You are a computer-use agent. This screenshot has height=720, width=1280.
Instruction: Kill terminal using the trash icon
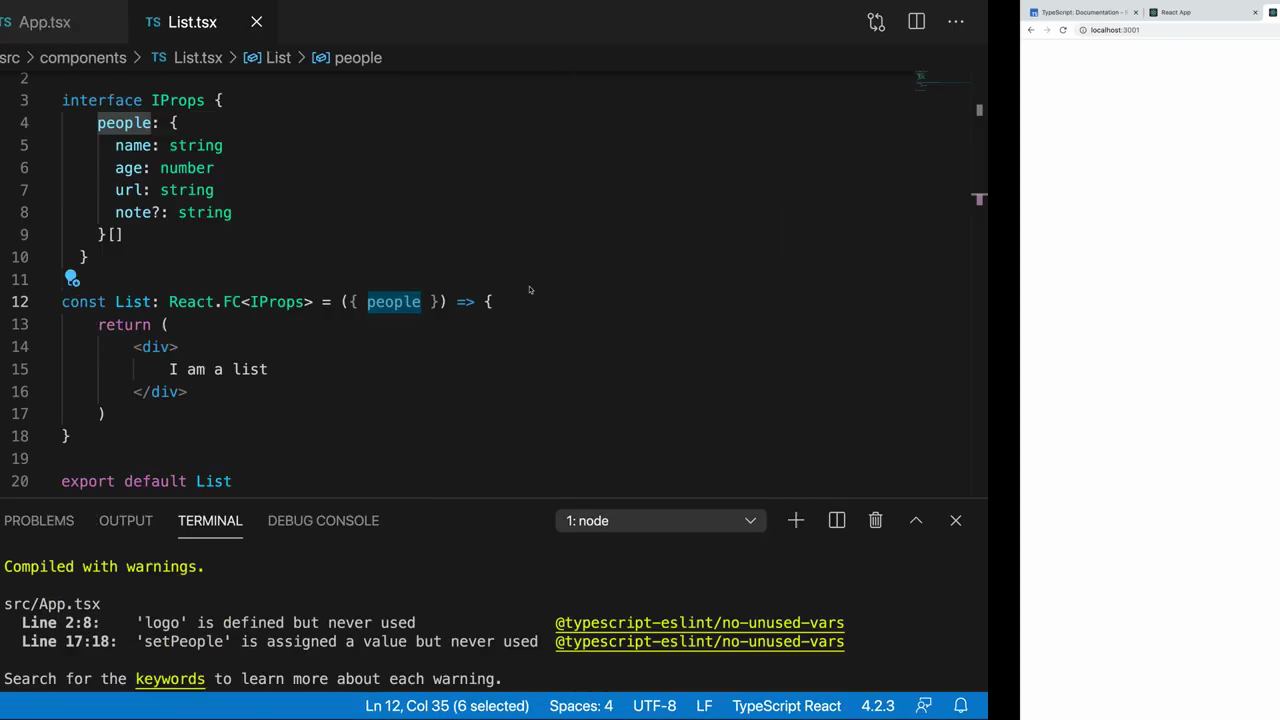(876, 520)
